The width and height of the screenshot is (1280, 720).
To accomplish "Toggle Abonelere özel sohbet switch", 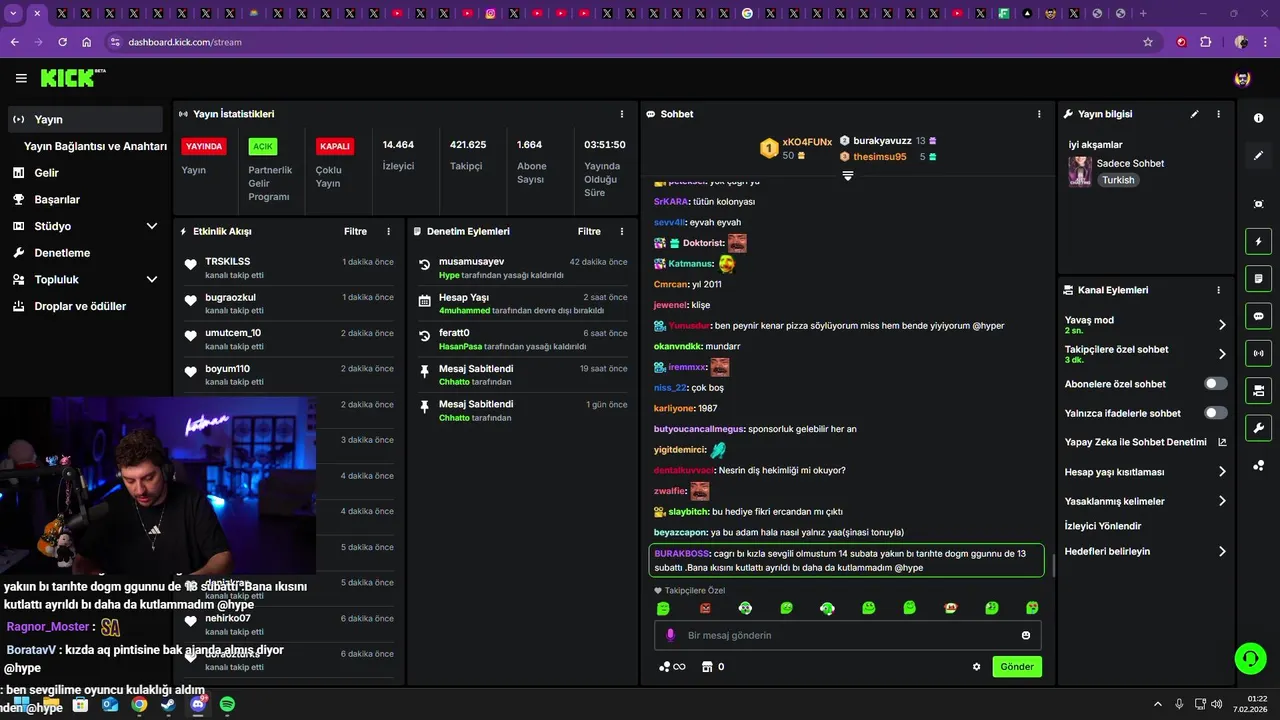I will click(x=1216, y=384).
